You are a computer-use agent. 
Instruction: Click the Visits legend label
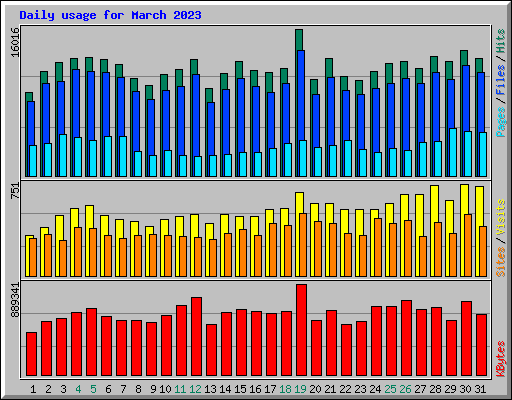501,218
